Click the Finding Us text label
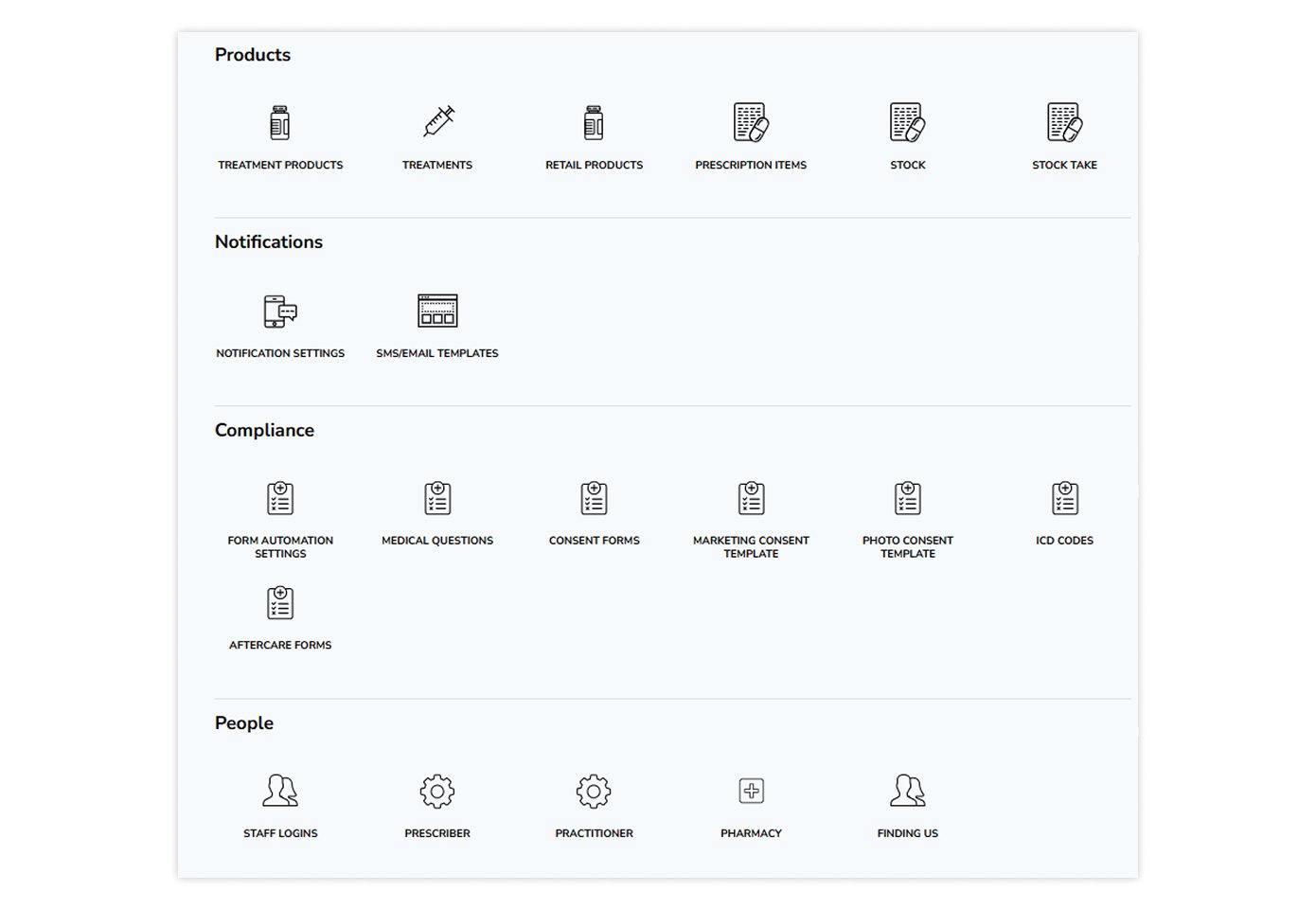1316x909 pixels. pyautogui.click(x=907, y=833)
